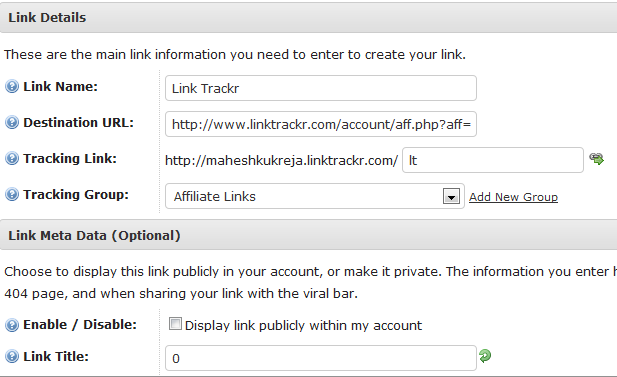Enable Display link publicly checkbox

(x=175, y=324)
